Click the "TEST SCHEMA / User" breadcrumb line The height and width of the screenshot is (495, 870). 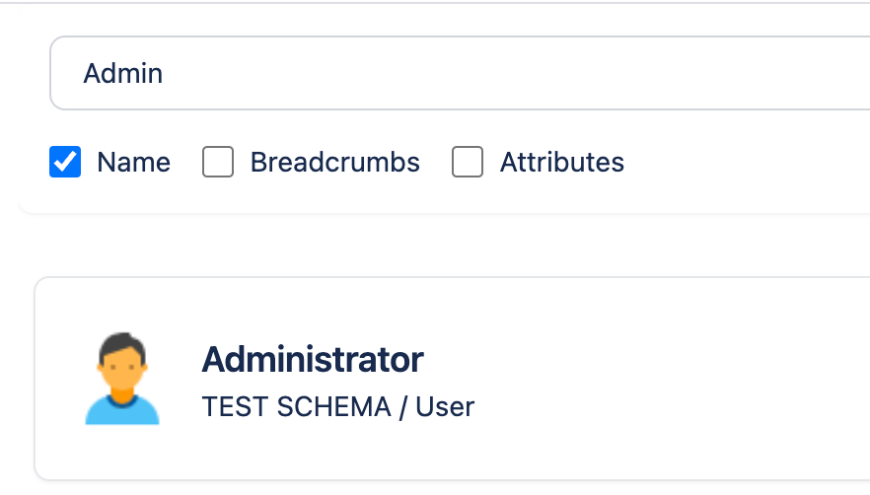[x=338, y=407]
